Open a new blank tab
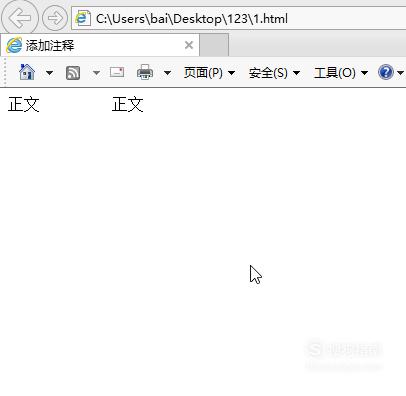This screenshot has height=396, width=406. (x=214, y=45)
